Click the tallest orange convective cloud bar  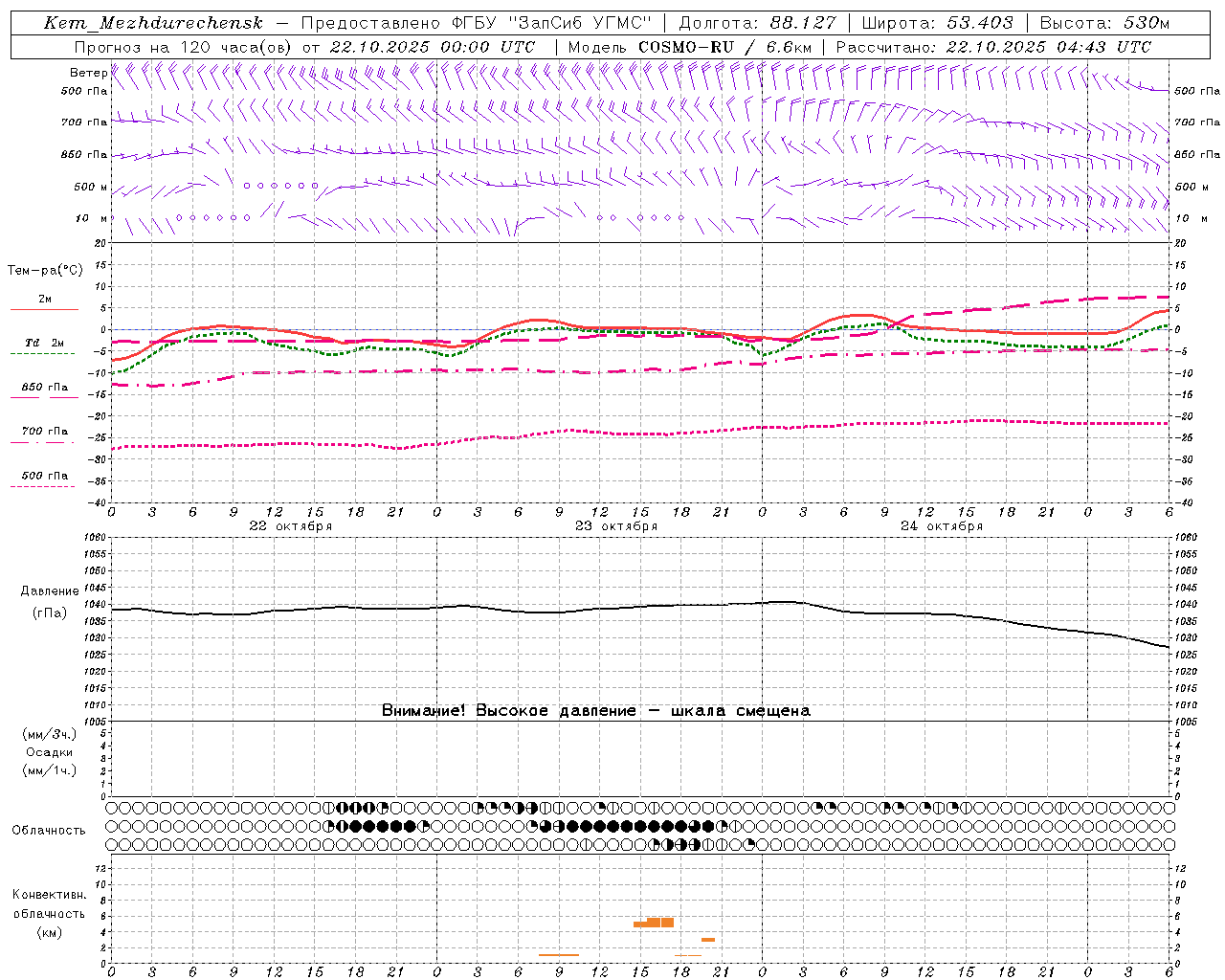pos(660,923)
